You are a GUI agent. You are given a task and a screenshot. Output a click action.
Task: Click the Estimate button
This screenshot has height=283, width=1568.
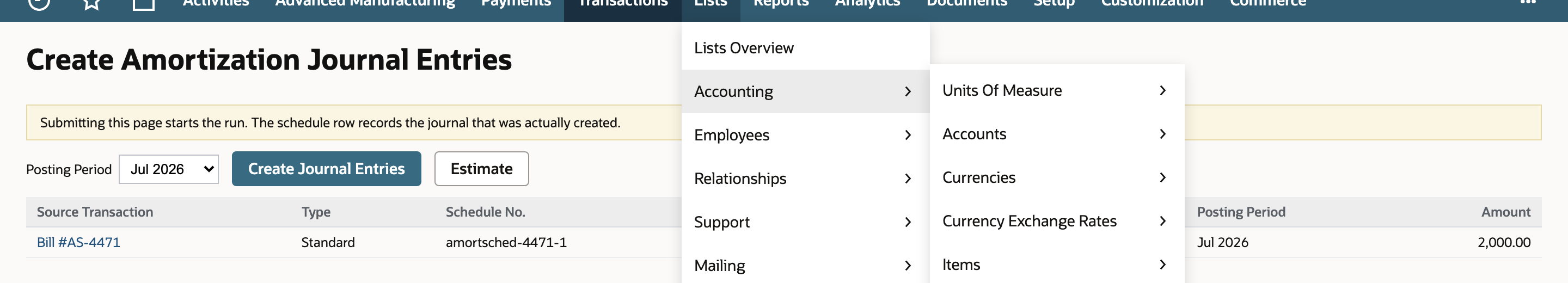pos(481,169)
